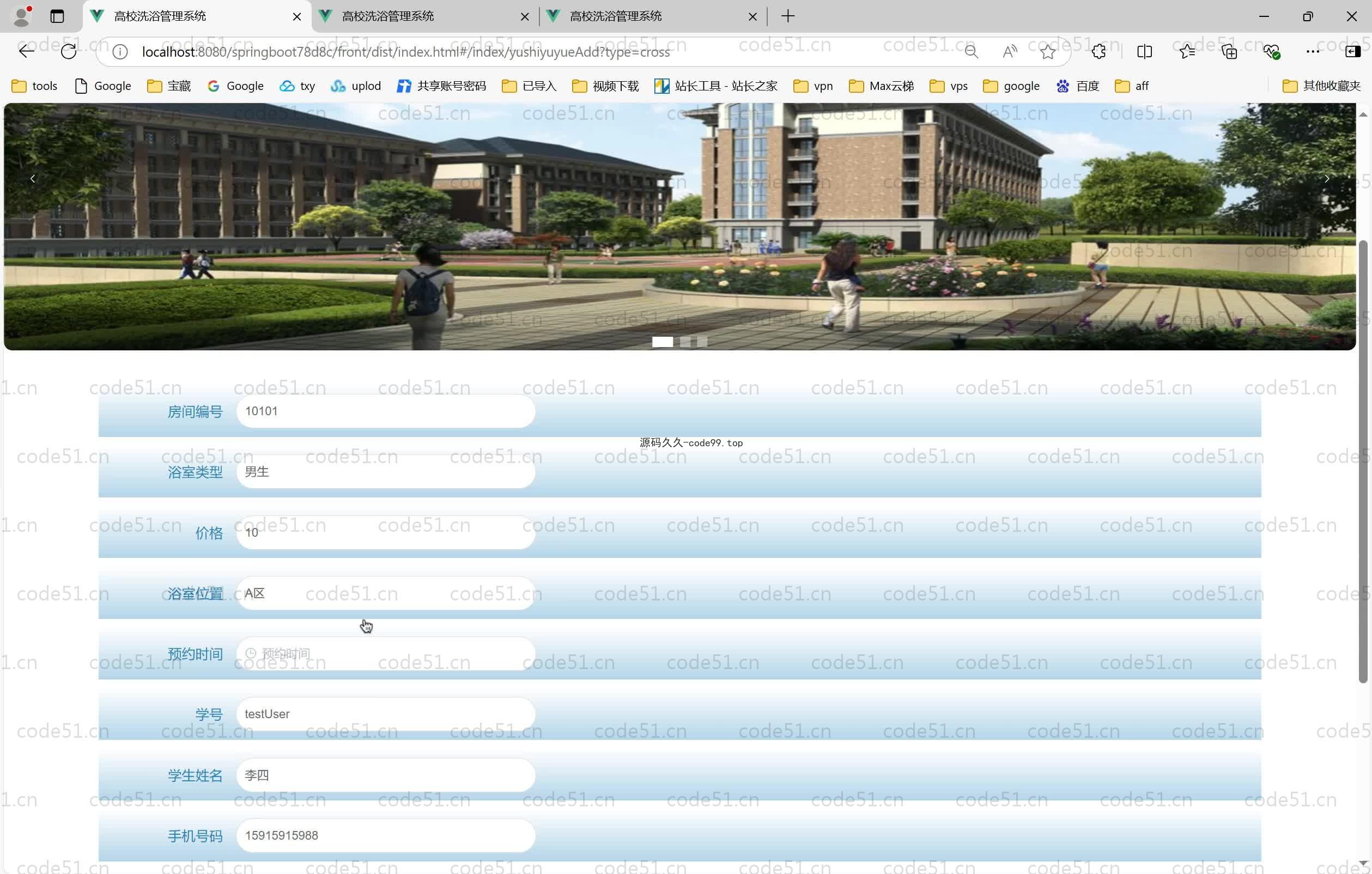Image resolution: width=1372 pixels, height=874 pixels.
Task: Click the scrollbar down arrow
Action: click(1363, 863)
